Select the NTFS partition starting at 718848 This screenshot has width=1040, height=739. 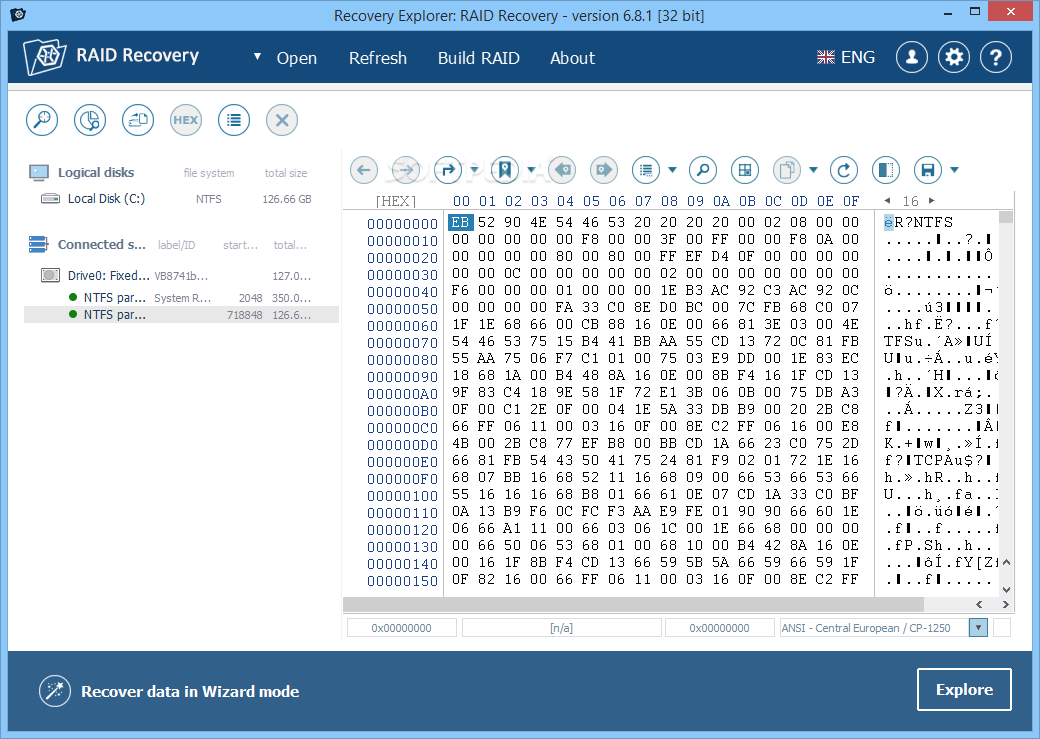(x=181, y=314)
